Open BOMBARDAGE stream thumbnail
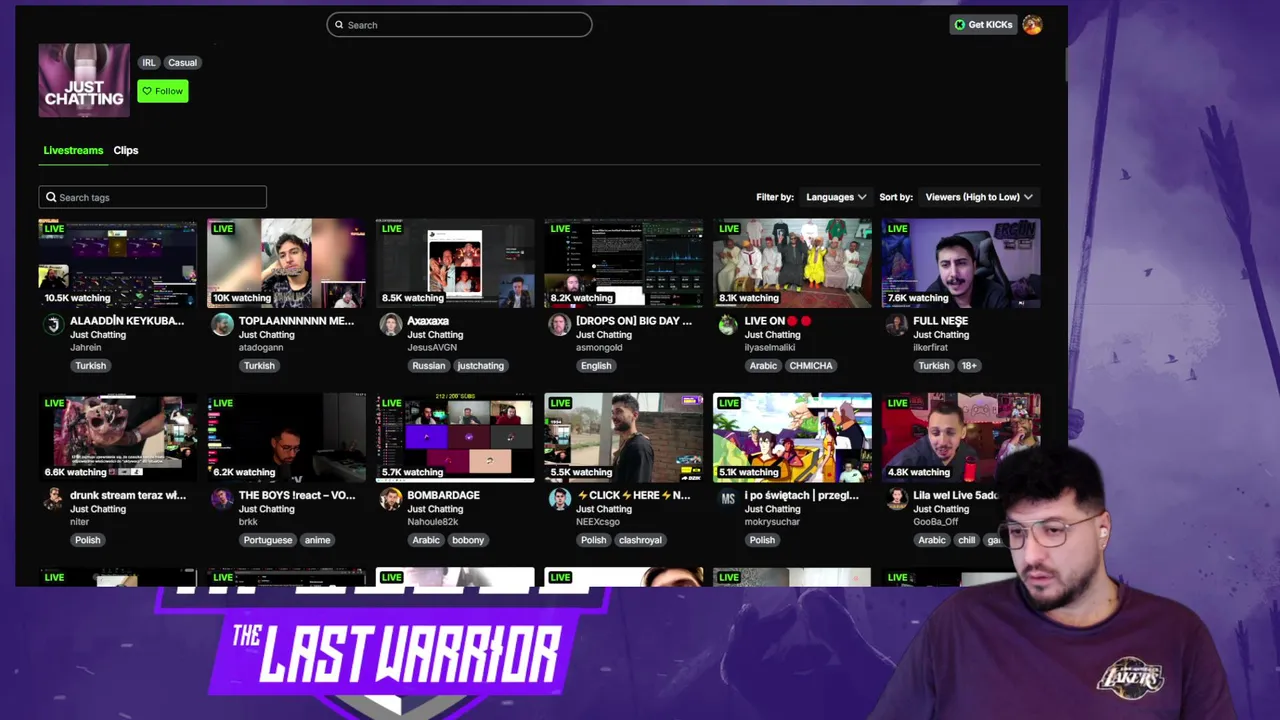Image resolution: width=1280 pixels, height=720 pixels. click(x=455, y=437)
